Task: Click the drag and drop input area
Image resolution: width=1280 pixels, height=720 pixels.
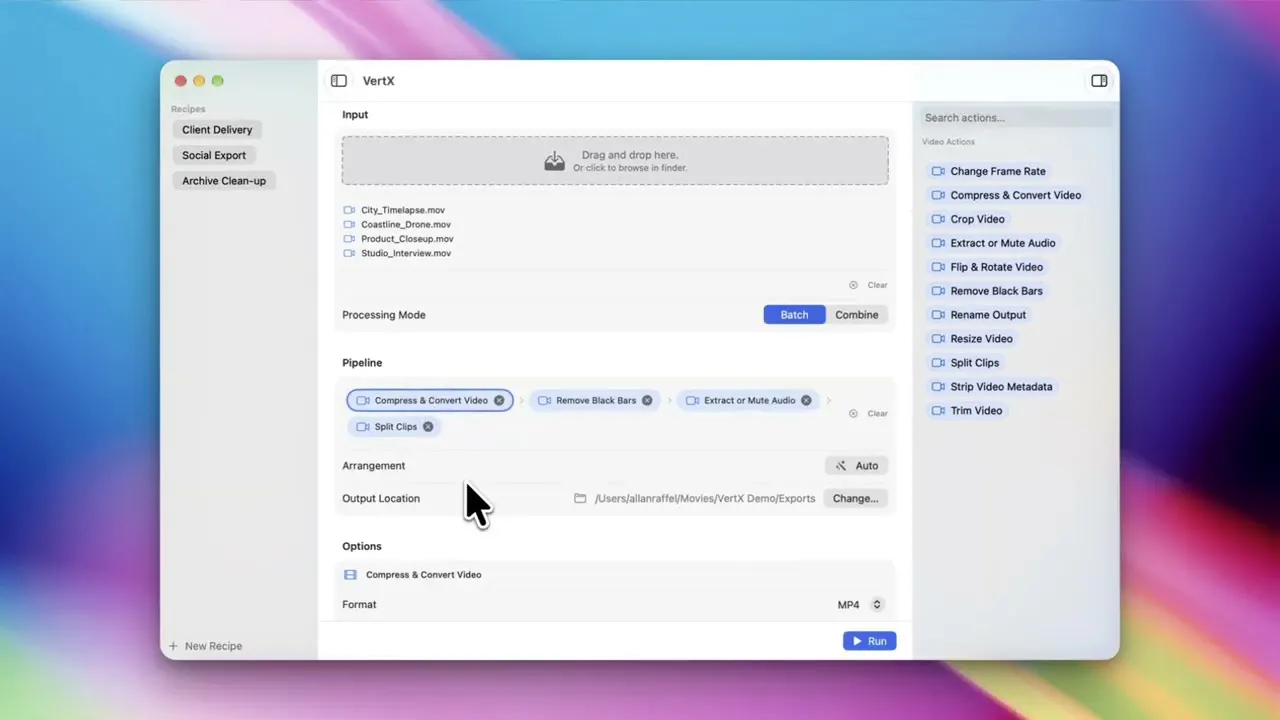Action: (615, 161)
